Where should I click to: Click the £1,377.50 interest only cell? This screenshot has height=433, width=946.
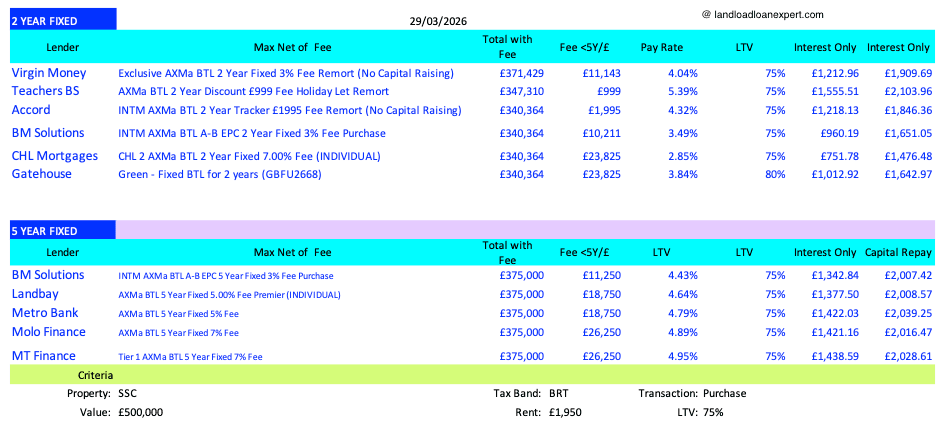[x=835, y=294]
